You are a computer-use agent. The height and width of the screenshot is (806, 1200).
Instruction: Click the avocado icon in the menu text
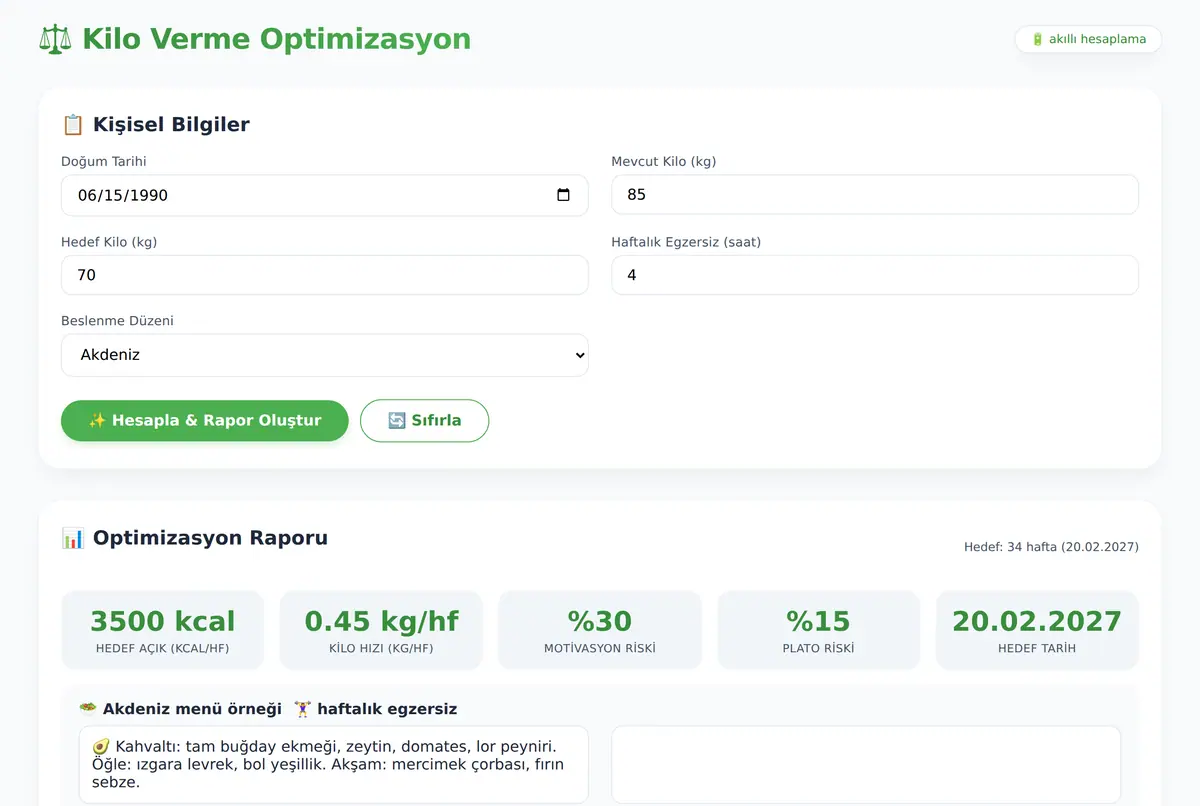[x=100, y=747]
